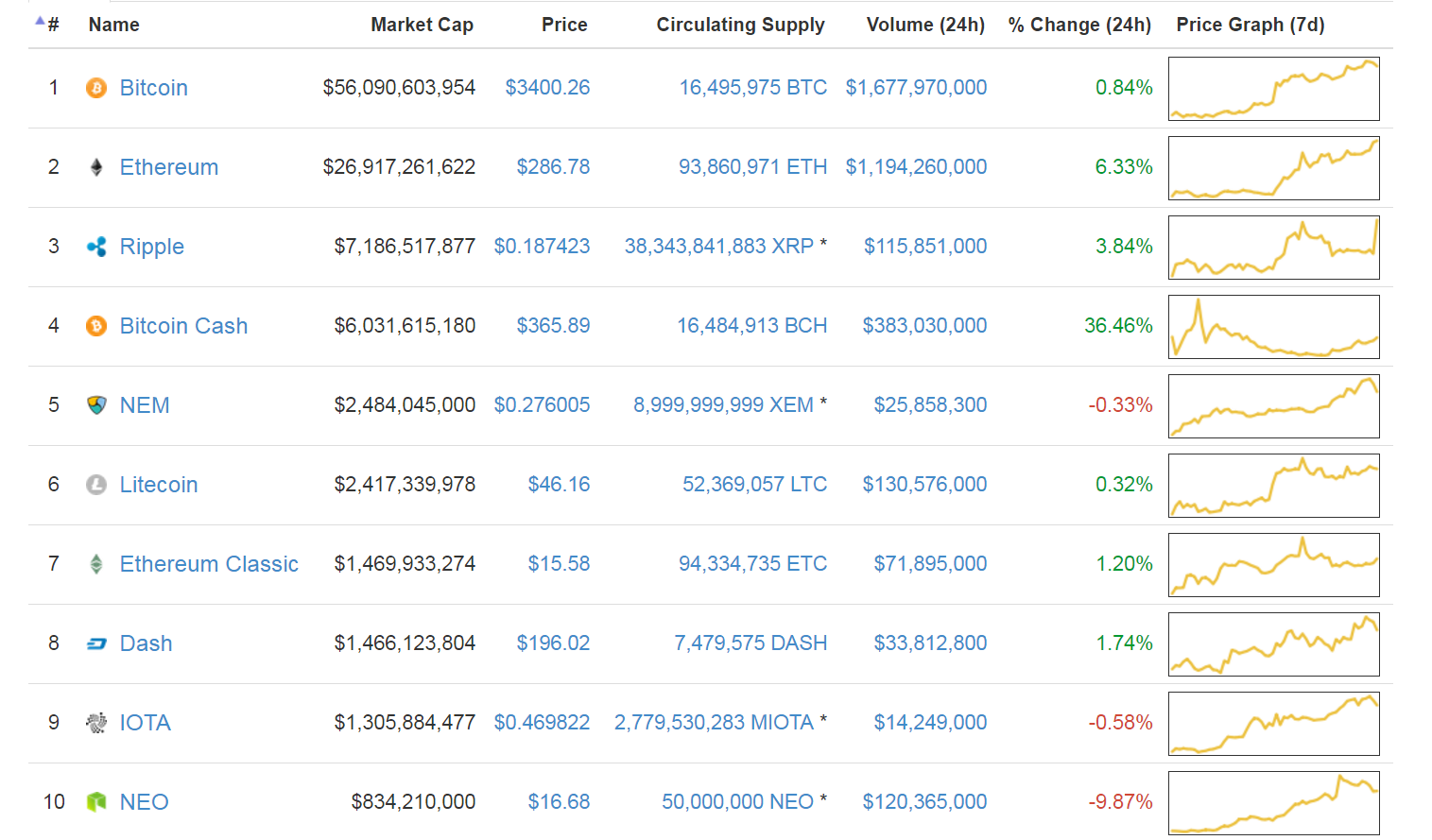Click supply 16,495,975 BTC
1432x840 pixels.
753,88
